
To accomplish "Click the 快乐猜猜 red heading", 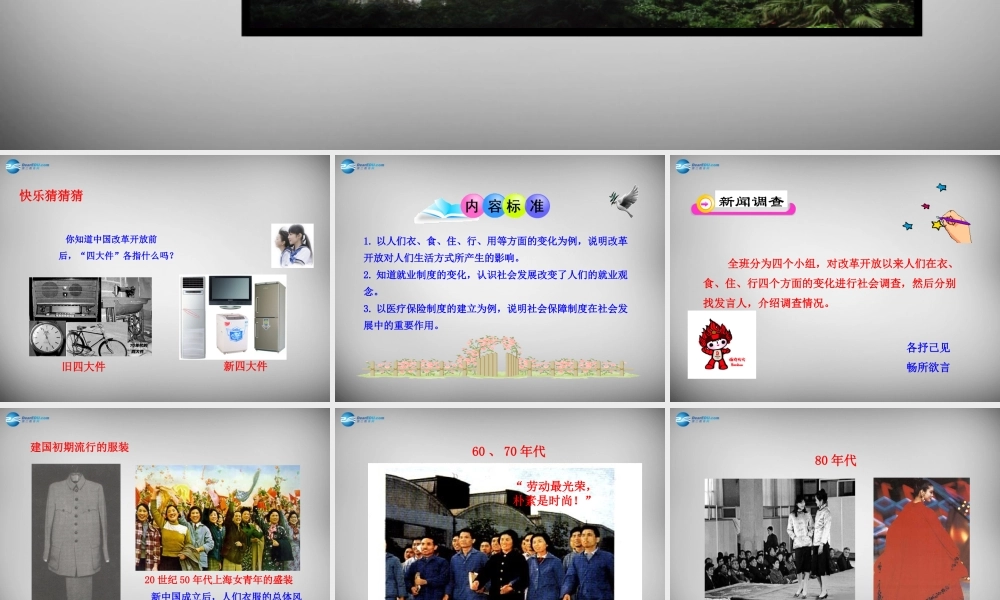I will click(51, 196).
